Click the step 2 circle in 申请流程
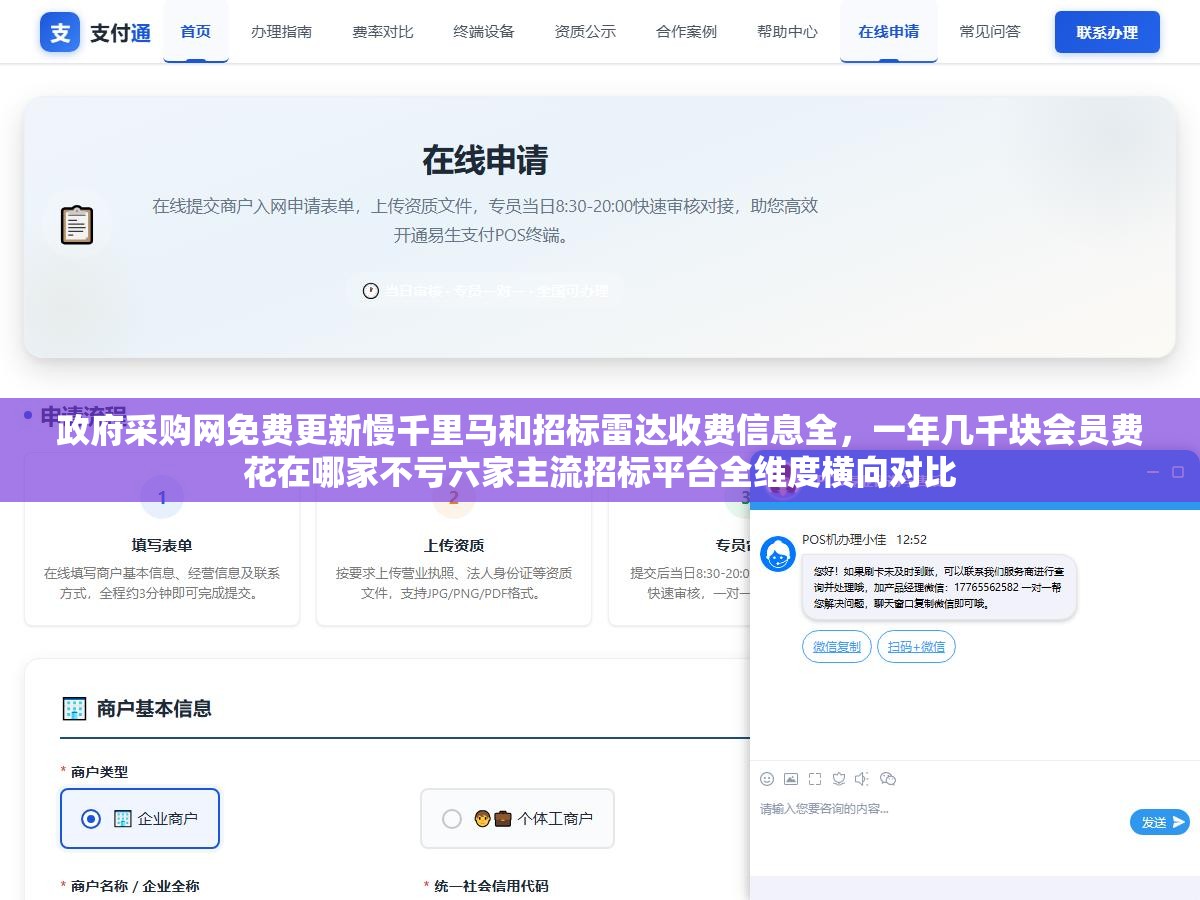The height and width of the screenshot is (900, 1200). pos(454,497)
